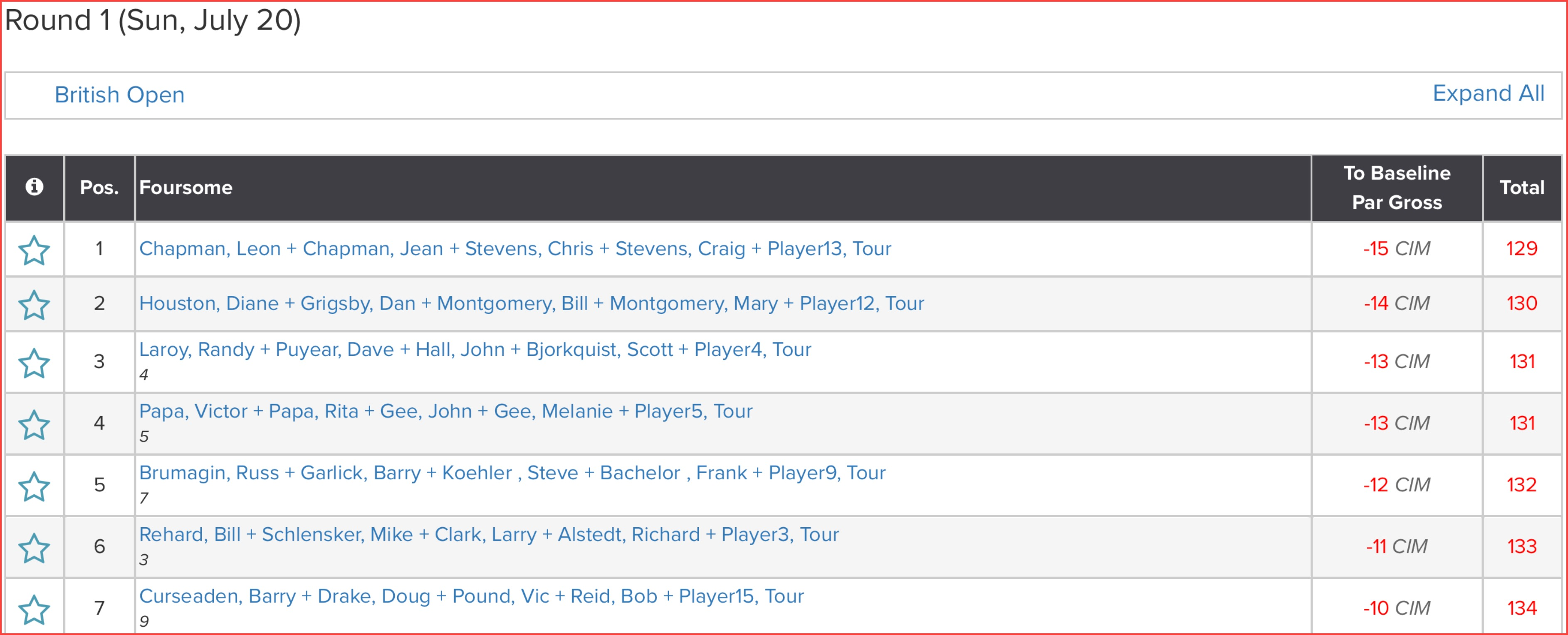1568x635 pixels.
Task: Star the Brumagin, Russ foursome
Action: [x=34, y=486]
